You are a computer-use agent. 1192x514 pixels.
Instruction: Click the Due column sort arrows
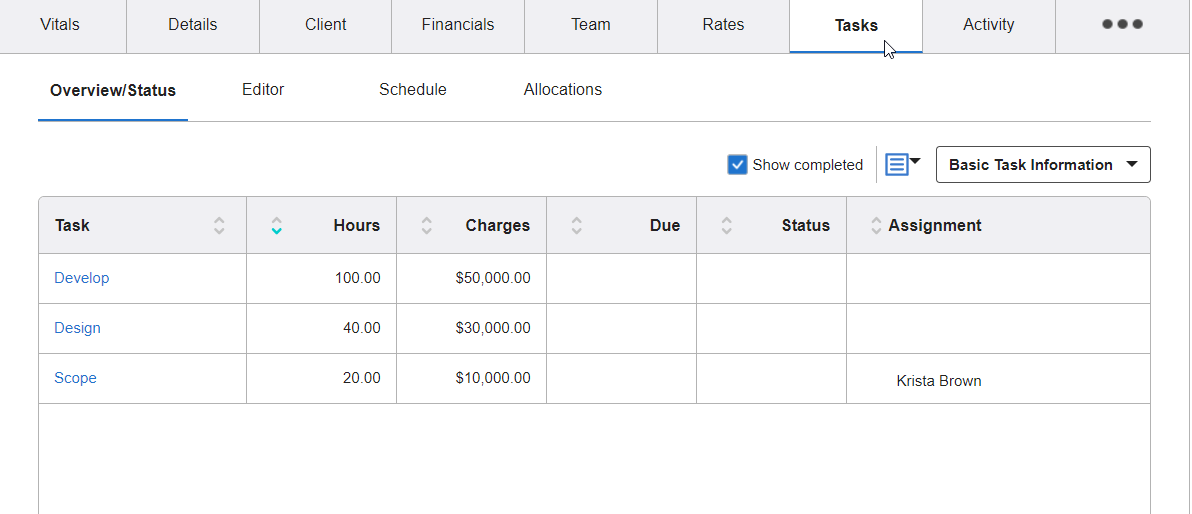coord(577,226)
